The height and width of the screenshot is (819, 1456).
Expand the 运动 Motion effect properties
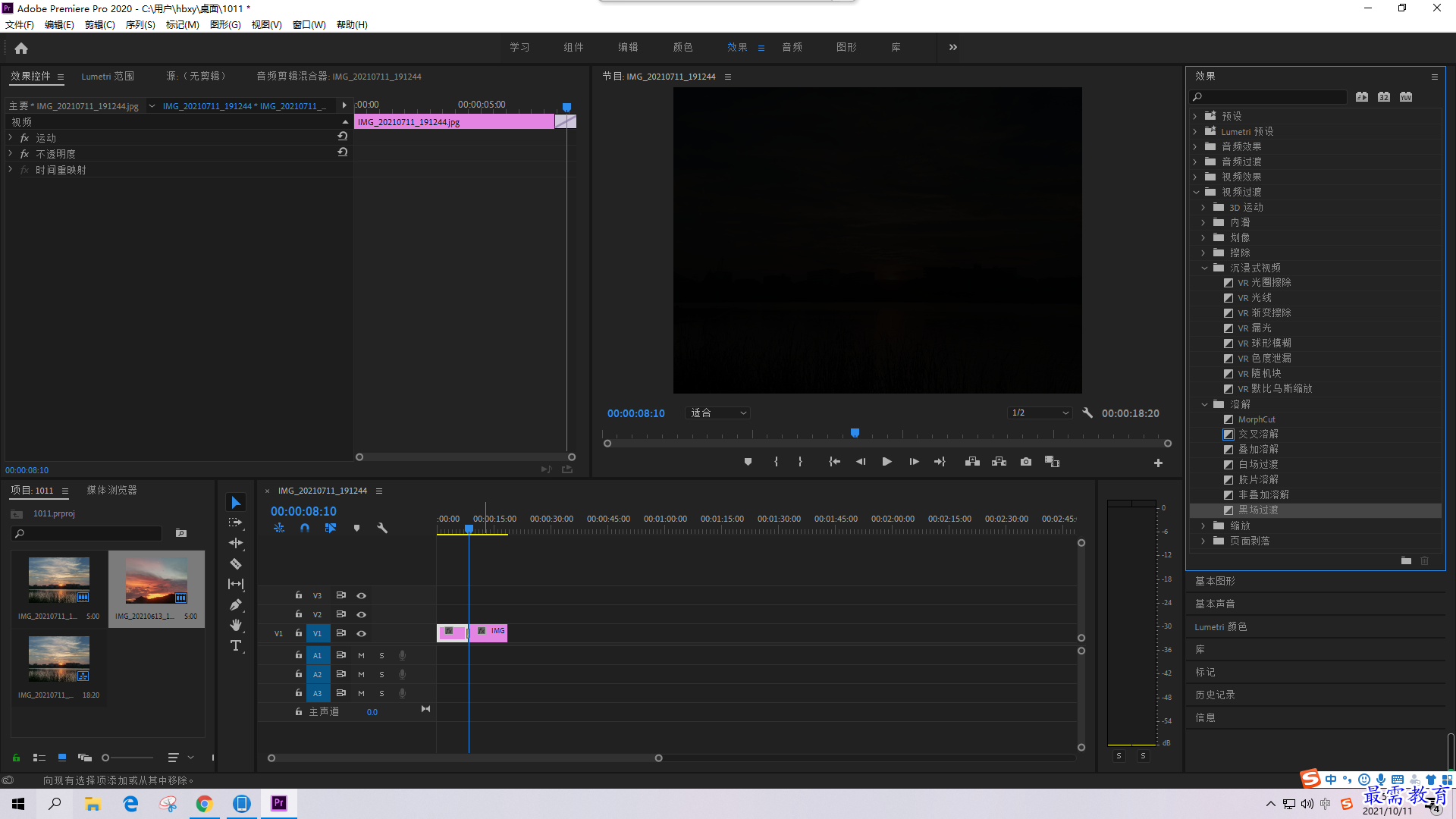click(11, 137)
